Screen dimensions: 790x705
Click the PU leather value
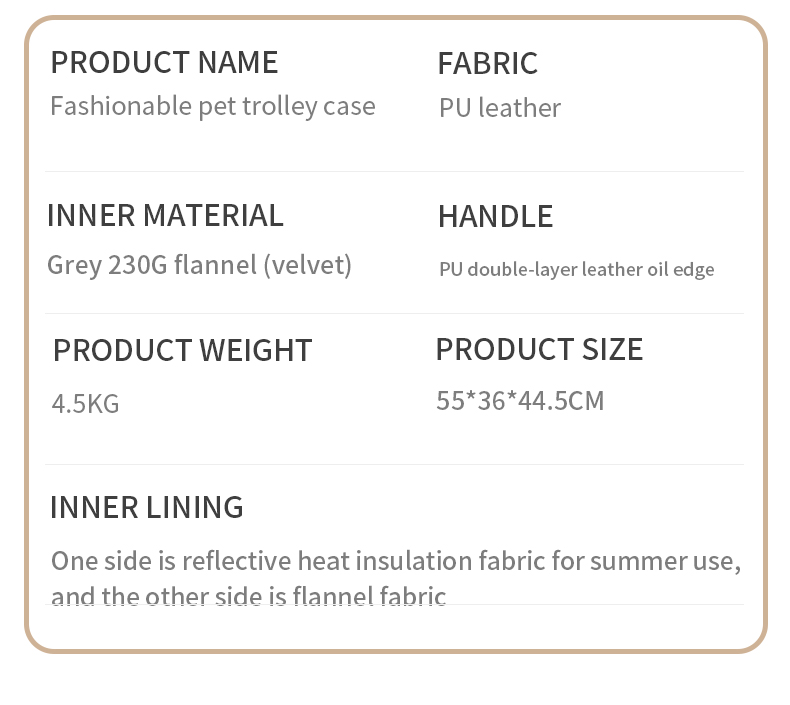[500, 108]
